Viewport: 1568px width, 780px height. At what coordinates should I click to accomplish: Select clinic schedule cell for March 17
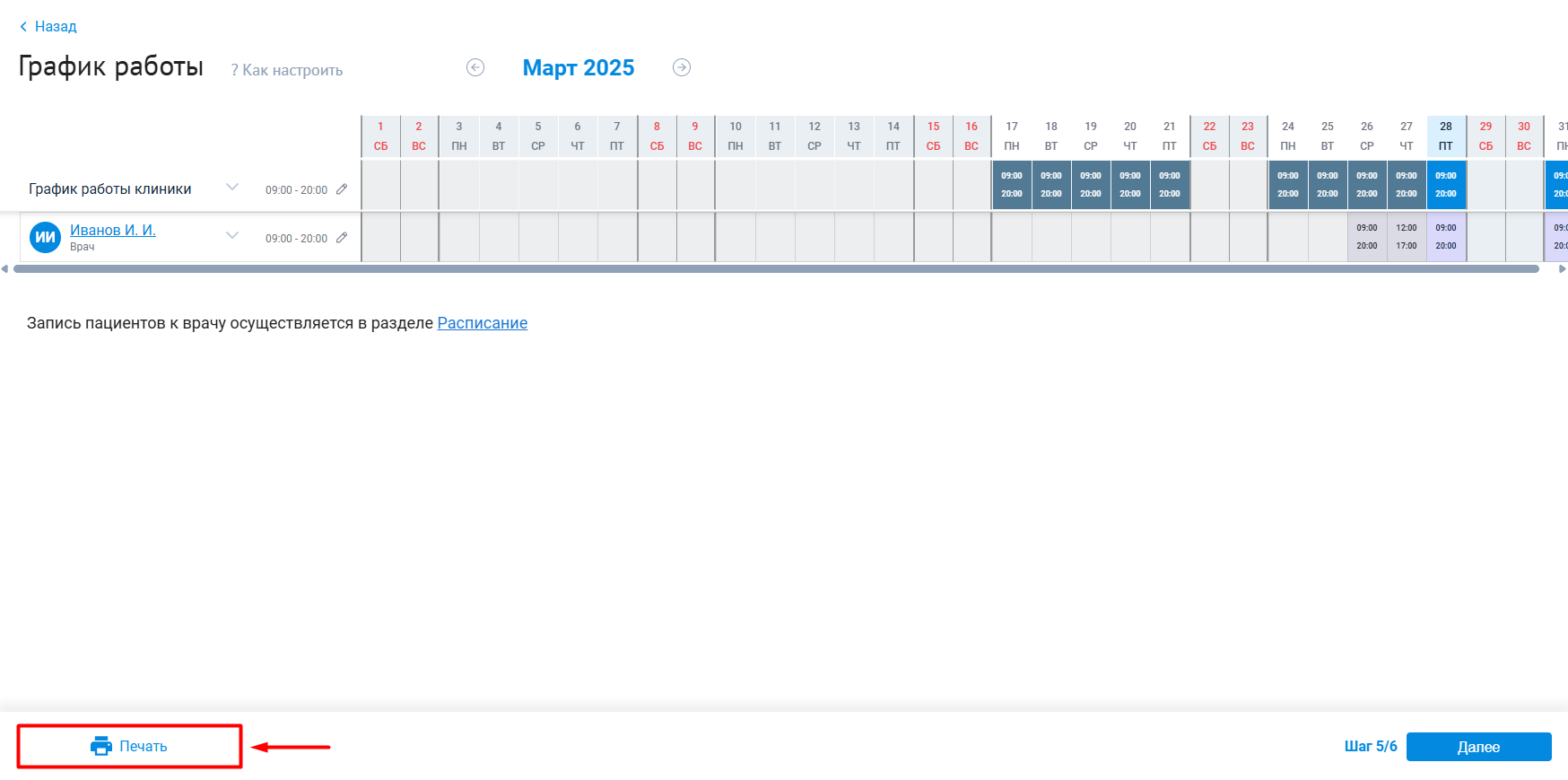tap(1011, 185)
